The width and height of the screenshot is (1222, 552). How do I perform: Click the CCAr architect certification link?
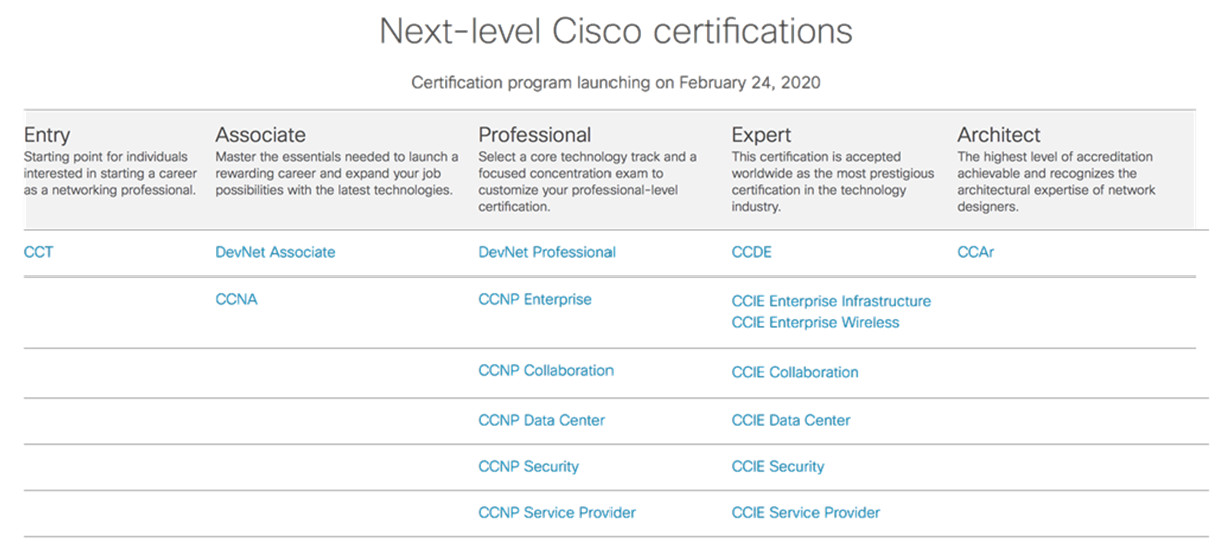point(976,252)
